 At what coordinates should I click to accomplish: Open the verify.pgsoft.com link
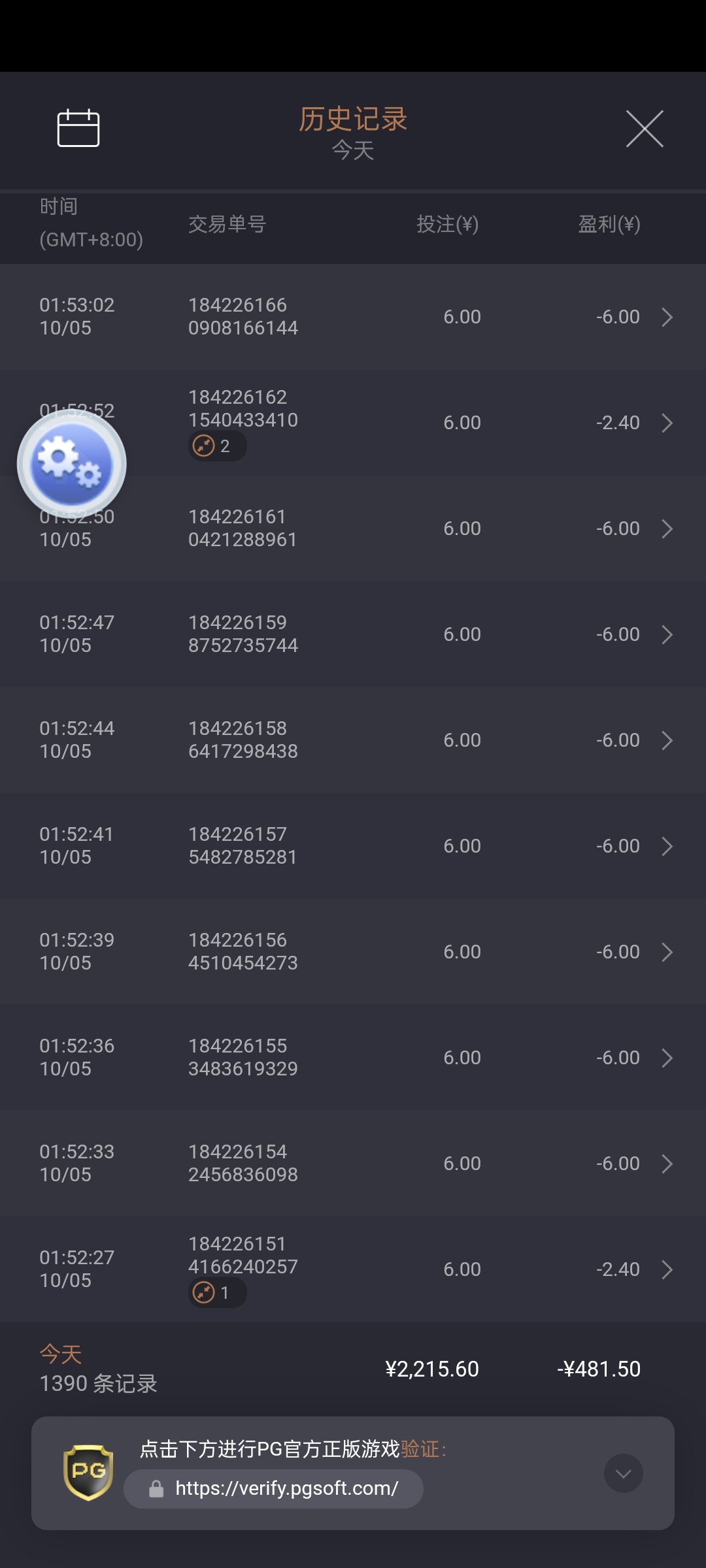tap(286, 1489)
